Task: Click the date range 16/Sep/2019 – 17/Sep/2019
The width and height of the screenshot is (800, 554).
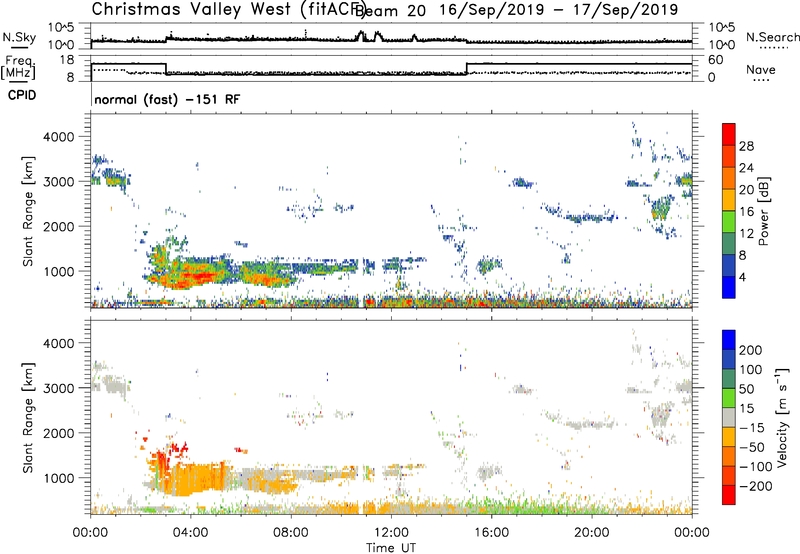Action: pyautogui.click(x=559, y=10)
